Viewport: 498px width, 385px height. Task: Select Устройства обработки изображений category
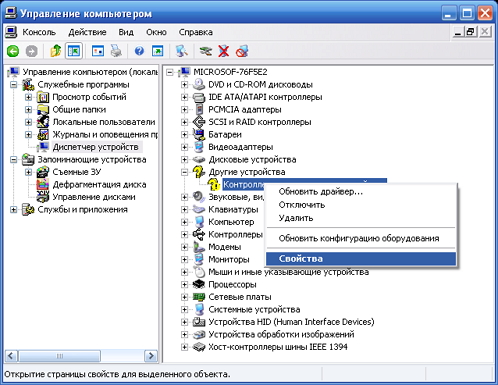[x=281, y=334]
